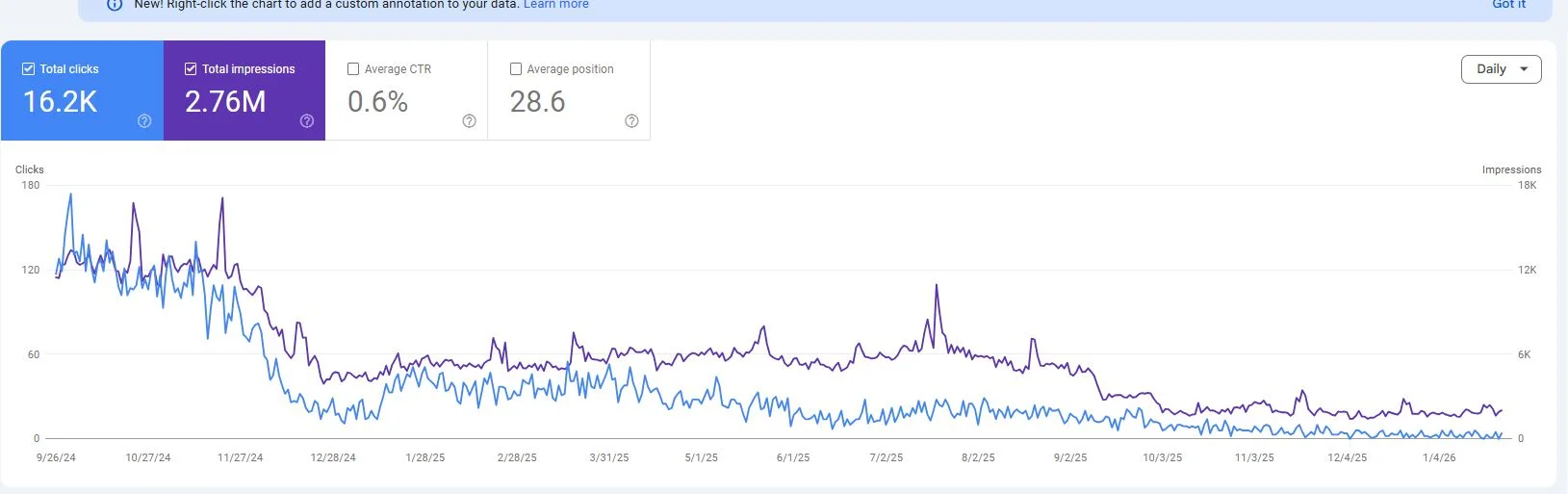The height and width of the screenshot is (494, 1568).
Task: Dismiss the banner with Got it
Action: [x=1508, y=5]
